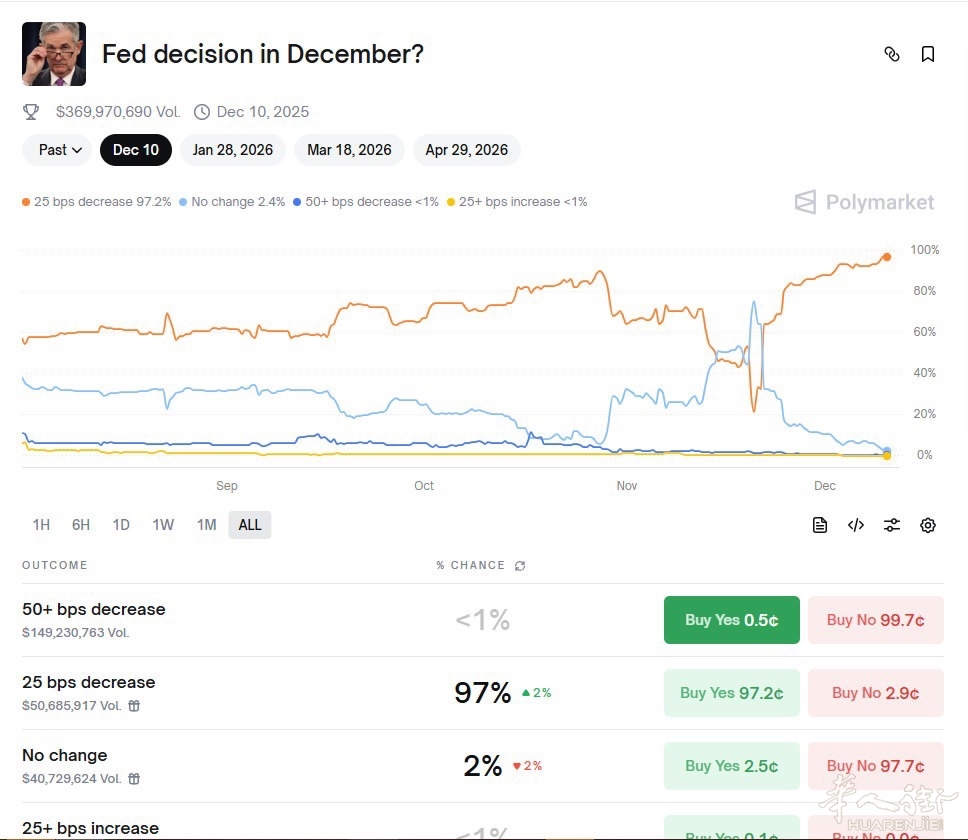
Task: Click the rewards icon under 25 bps decrease
Action: click(134, 706)
